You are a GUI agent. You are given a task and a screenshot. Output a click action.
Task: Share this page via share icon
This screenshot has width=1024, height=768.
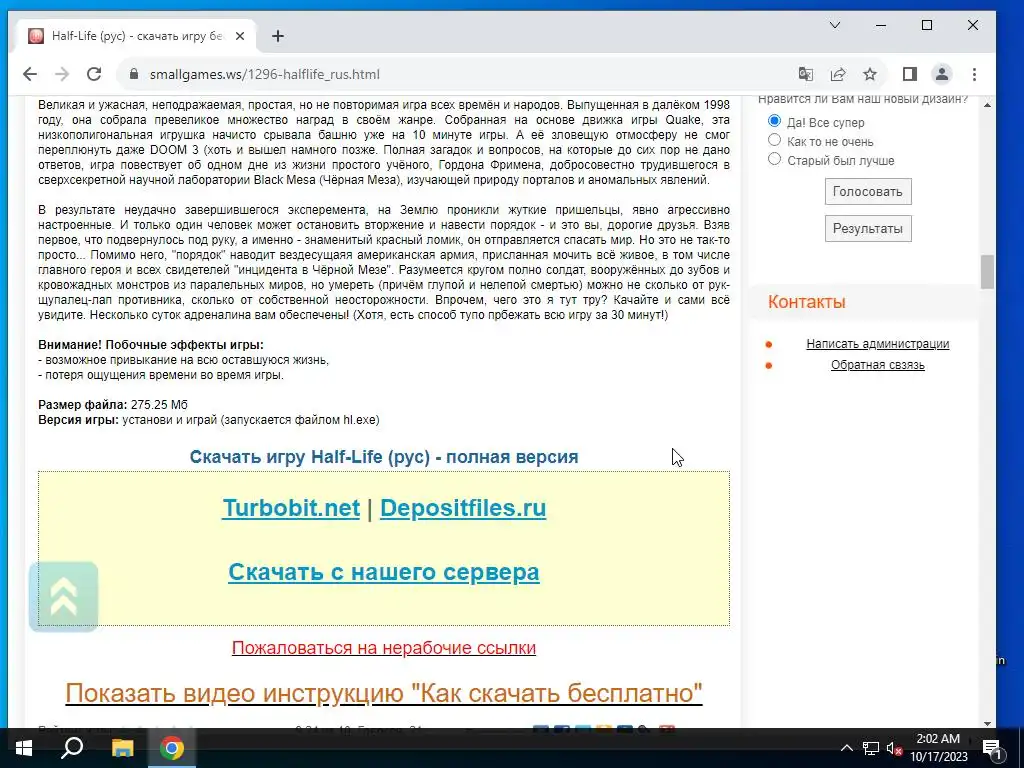(838, 74)
